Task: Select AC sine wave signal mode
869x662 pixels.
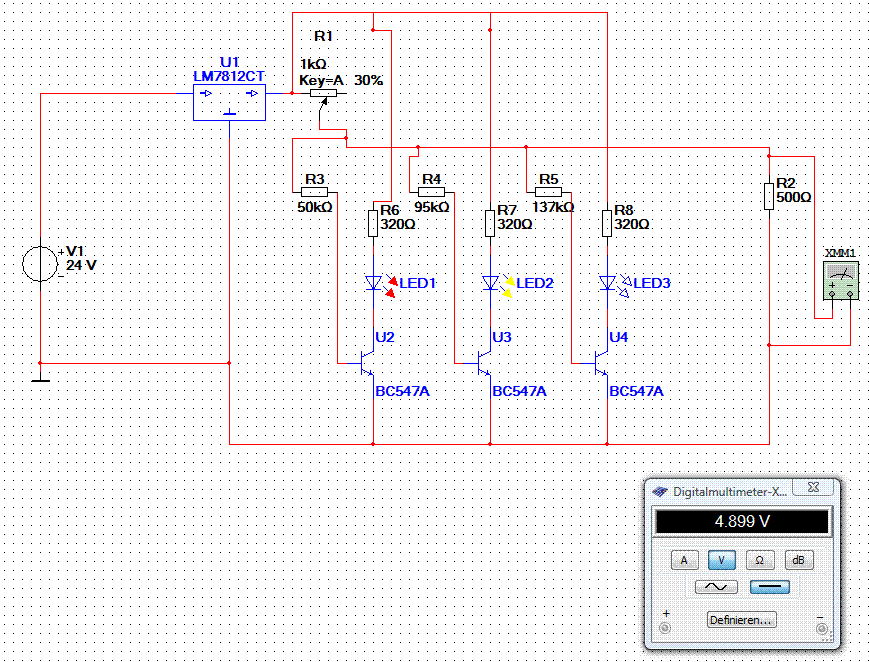Action: point(716,587)
